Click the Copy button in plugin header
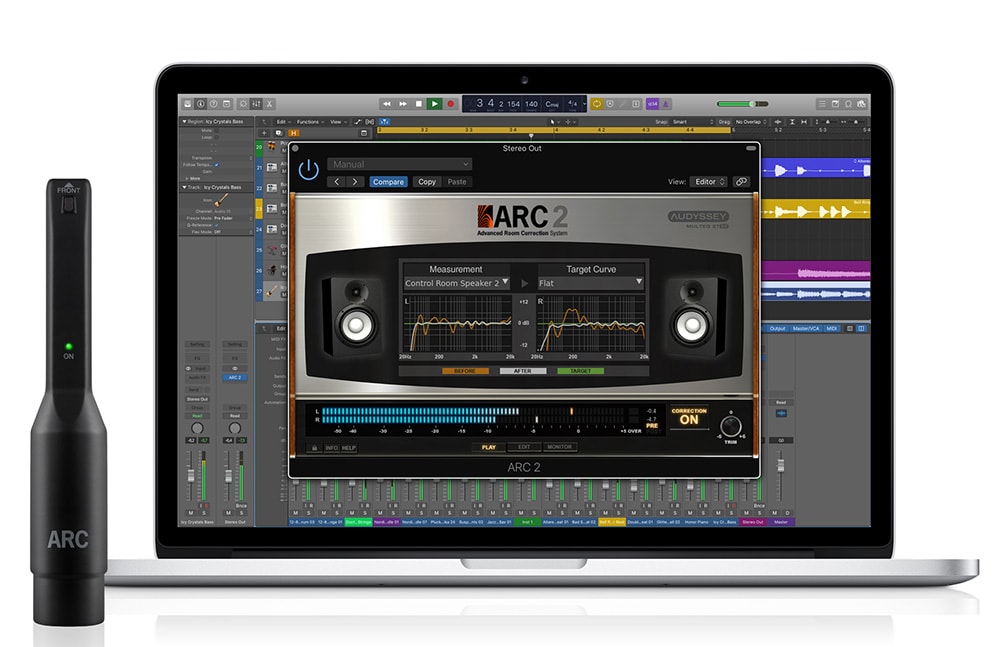This screenshot has width=1000, height=647. (427, 182)
